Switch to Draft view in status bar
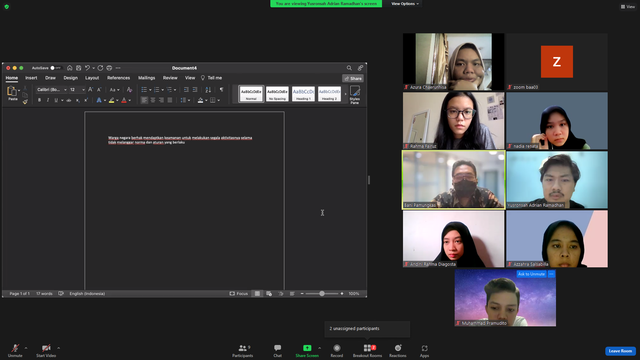Screen dimensions: 640x360 coord(292,293)
